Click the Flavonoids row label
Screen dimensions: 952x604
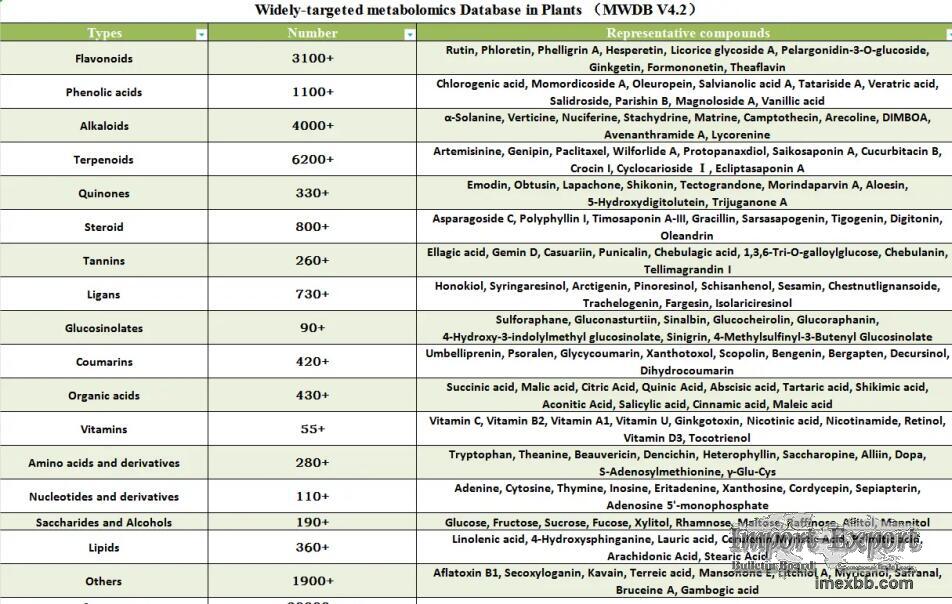(x=104, y=59)
